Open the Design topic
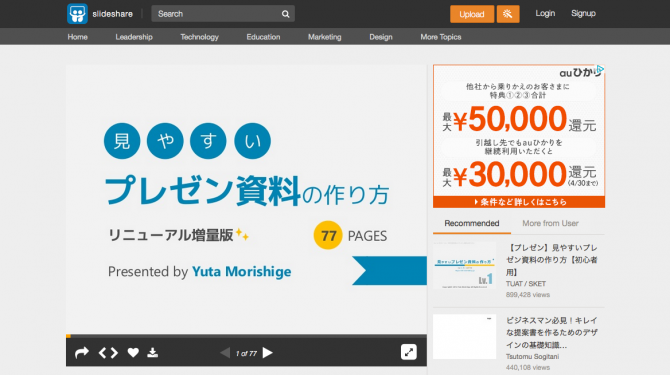This screenshot has height=375, width=670. pos(381,37)
